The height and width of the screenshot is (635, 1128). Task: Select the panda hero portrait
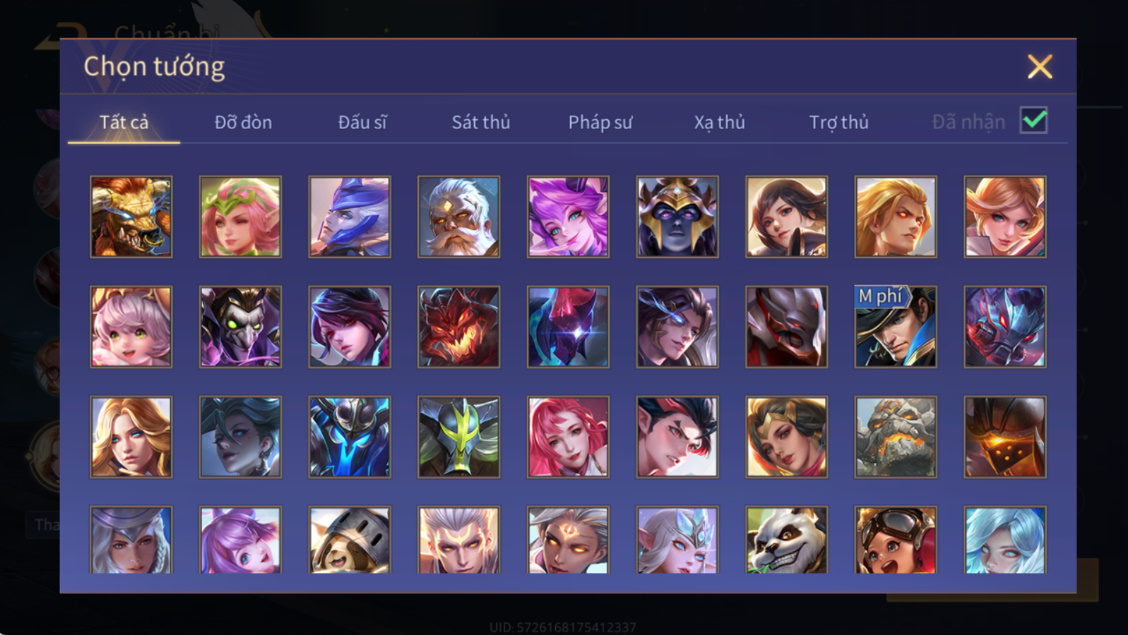click(786, 540)
